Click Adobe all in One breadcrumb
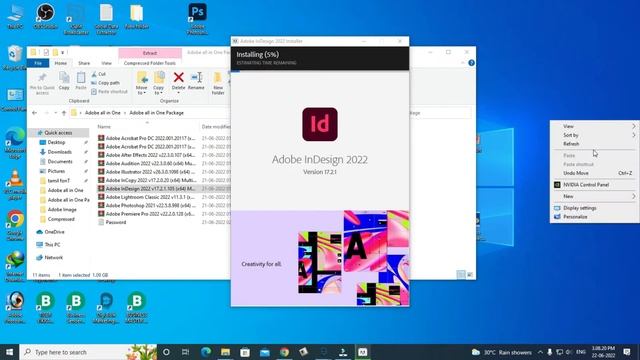This screenshot has width=640, height=360. [x=102, y=113]
